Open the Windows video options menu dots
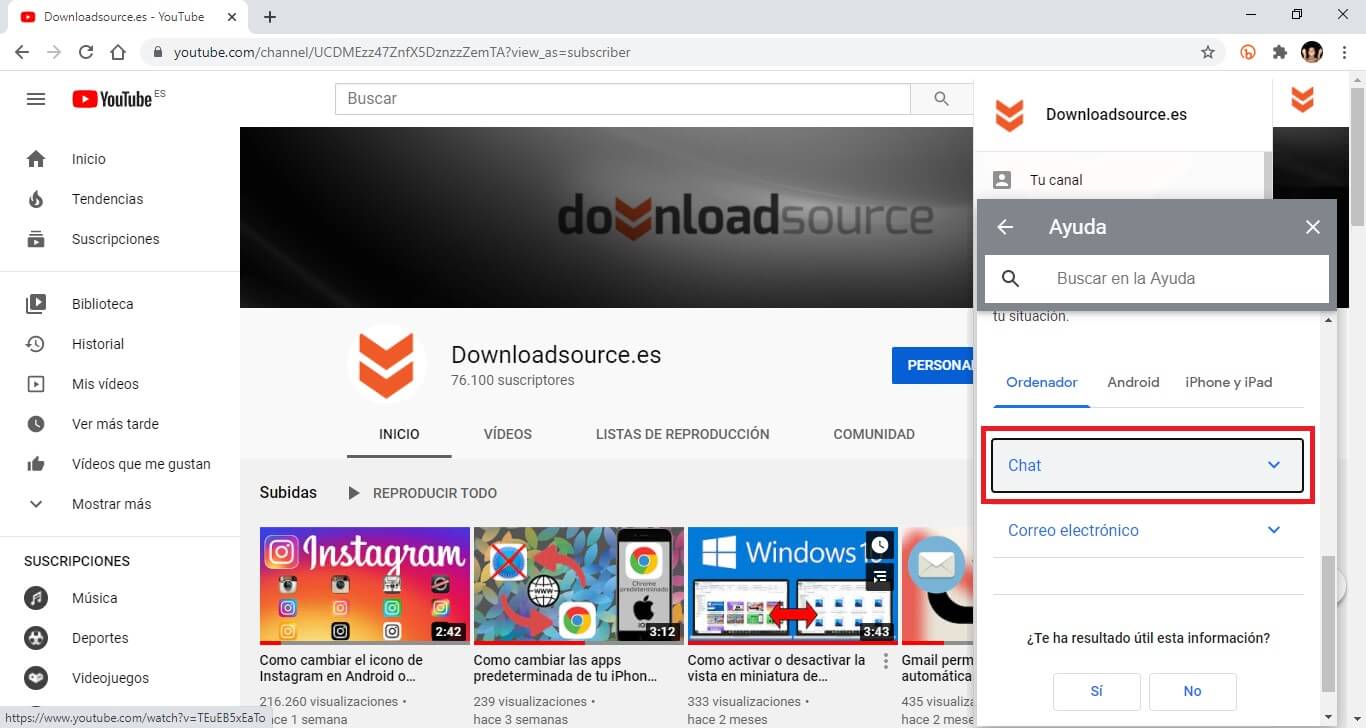Viewport: 1366px width, 728px height. pyautogui.click(x=885, y=661)
